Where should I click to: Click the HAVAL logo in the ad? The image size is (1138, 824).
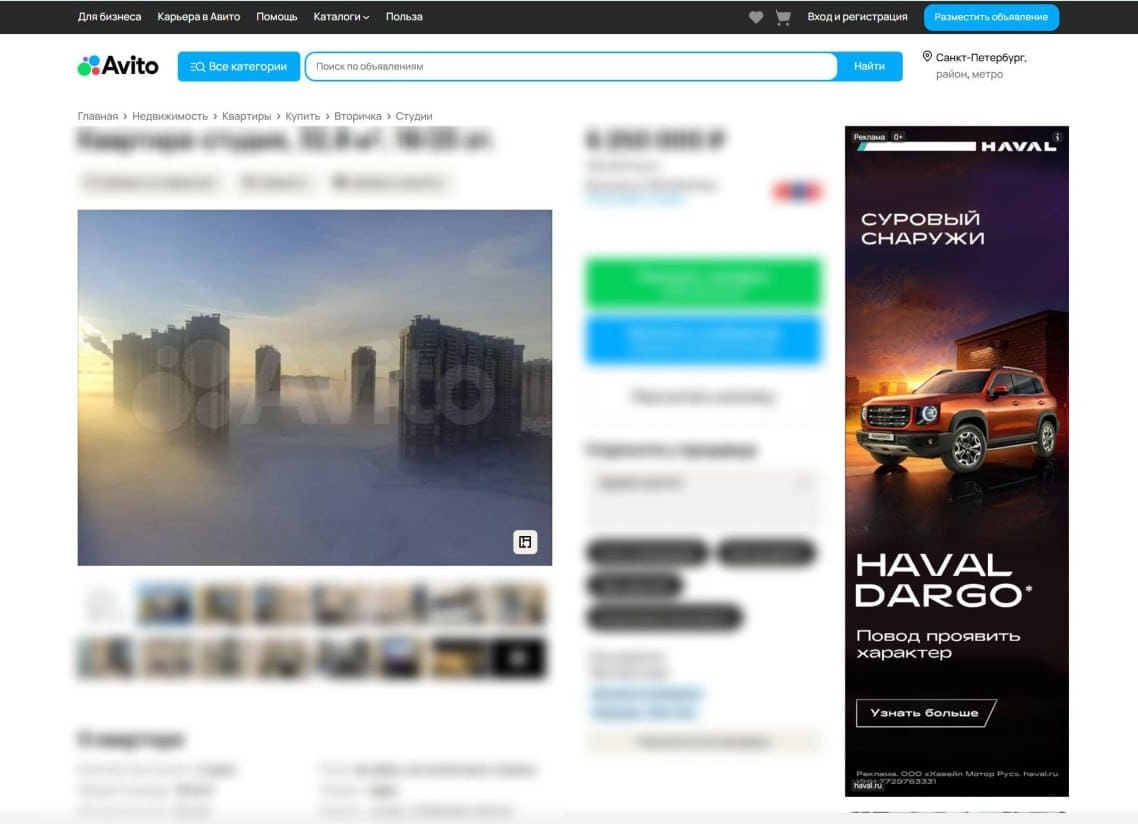click(1018, 146)
